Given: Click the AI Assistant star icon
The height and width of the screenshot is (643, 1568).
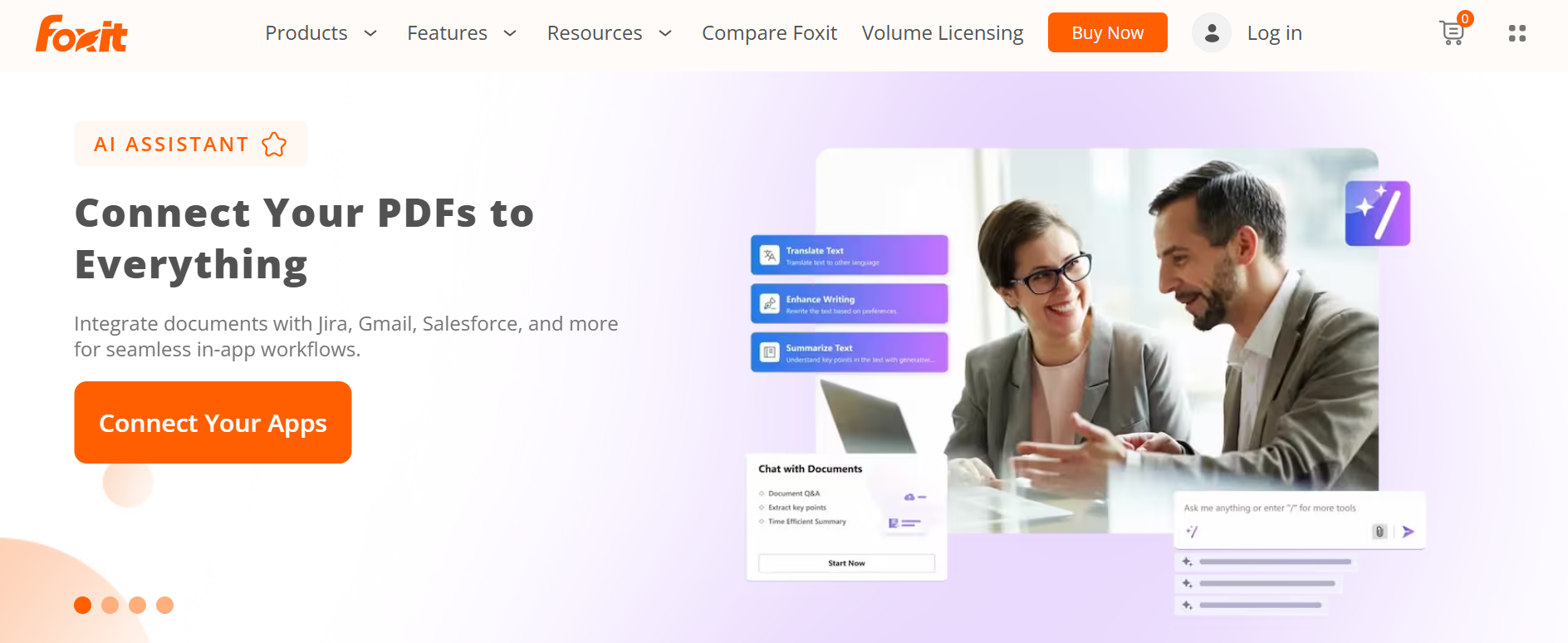Looking at the screenshot, I should (274, 145).
